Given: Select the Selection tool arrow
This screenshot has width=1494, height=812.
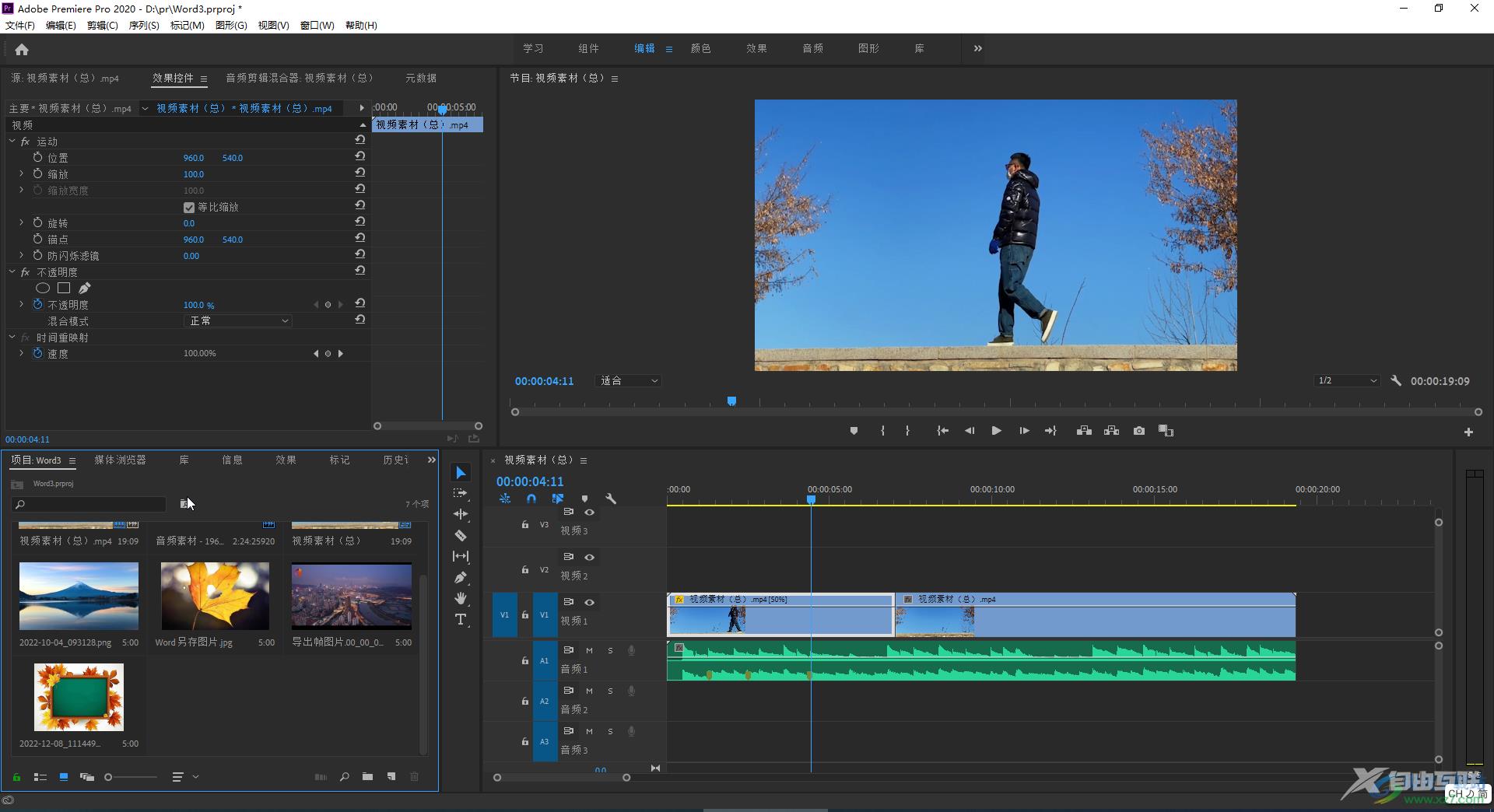Looking at the screenshot, I should click(461, 472).
